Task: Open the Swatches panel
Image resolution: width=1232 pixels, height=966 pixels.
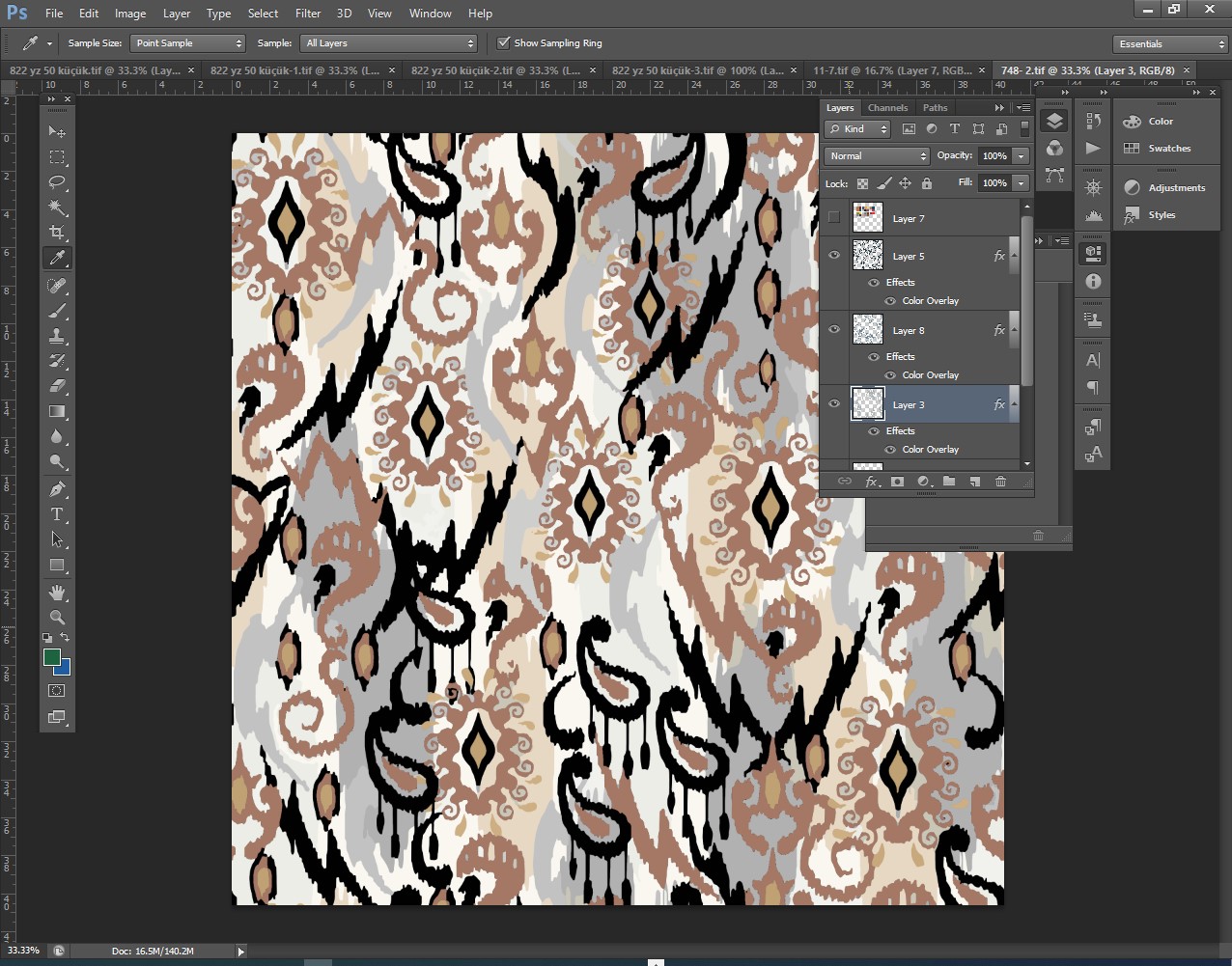Action: (x=1168, y=149)
